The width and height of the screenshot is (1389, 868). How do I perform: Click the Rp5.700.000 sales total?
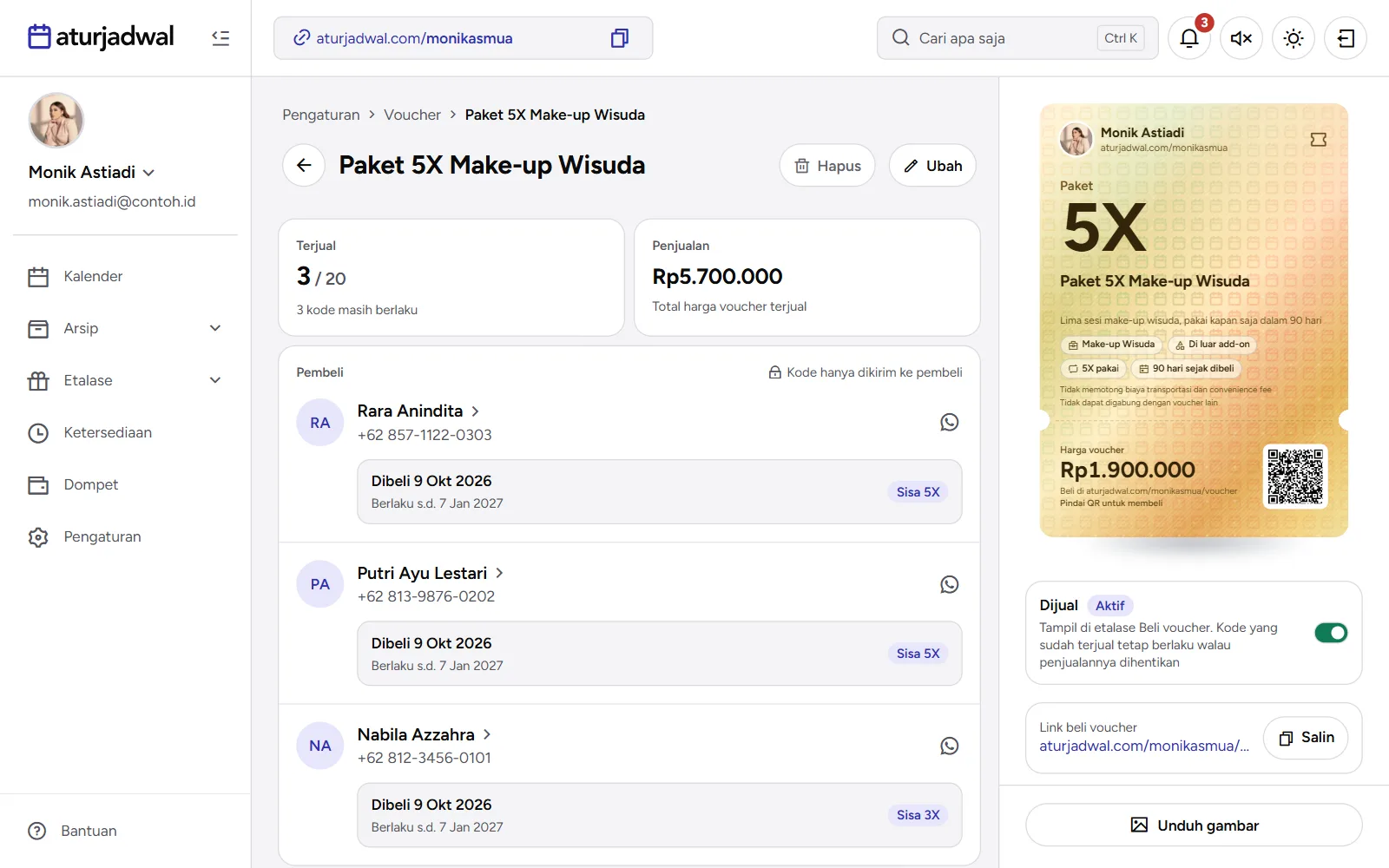coord(717,276)
